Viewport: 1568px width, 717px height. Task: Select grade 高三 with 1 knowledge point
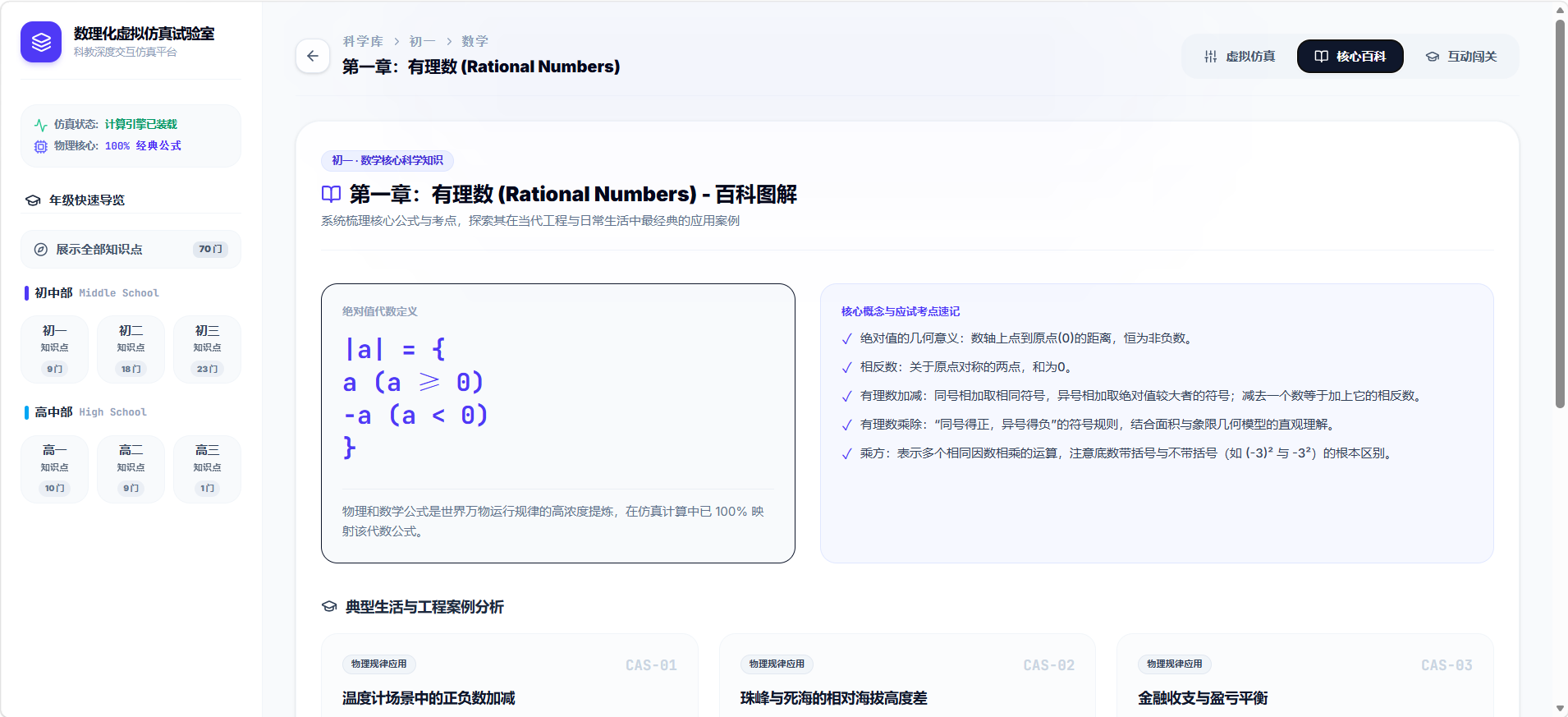tap(208, 469)
